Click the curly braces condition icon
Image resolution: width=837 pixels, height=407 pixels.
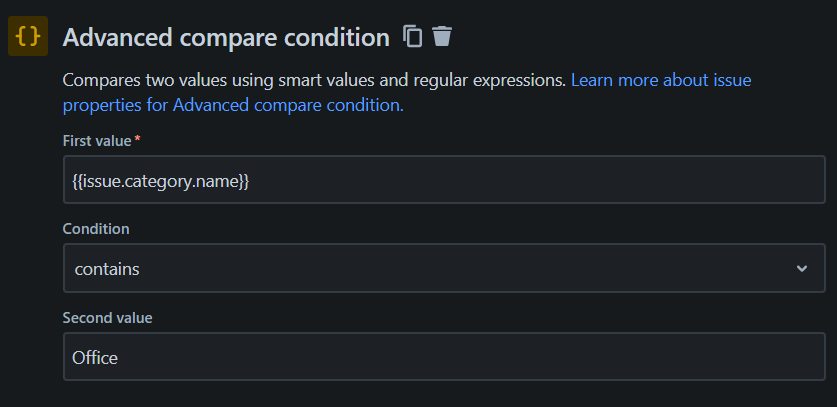click(29, 38)
